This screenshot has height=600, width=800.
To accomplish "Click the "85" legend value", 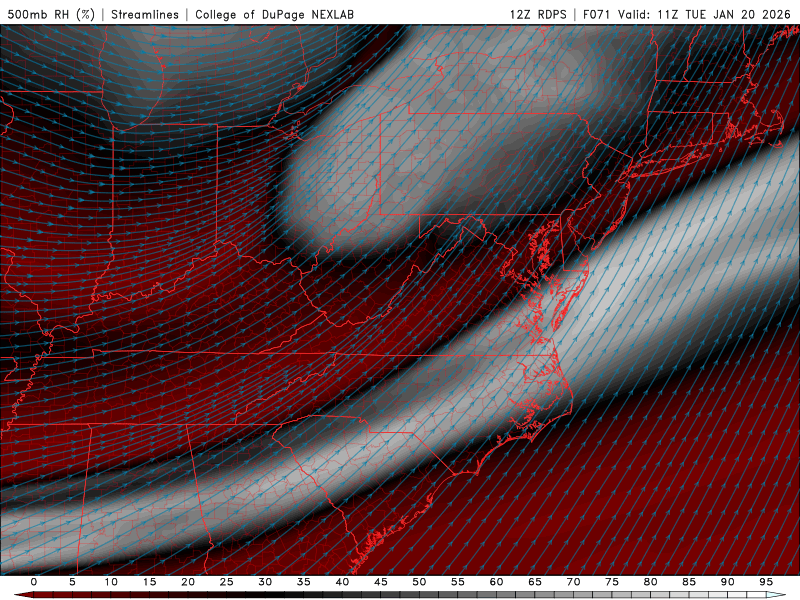I will coord(689,582).
